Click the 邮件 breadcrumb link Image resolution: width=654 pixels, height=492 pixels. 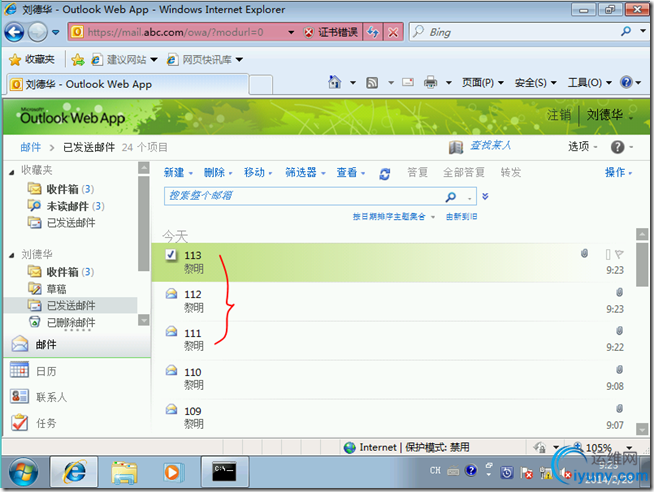click(30, 147)
